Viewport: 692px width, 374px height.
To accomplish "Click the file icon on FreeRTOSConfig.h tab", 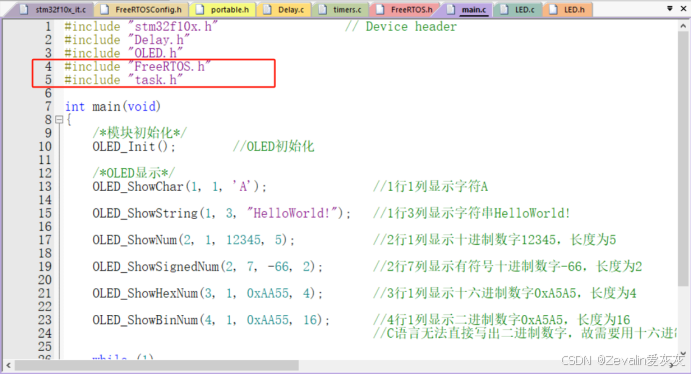I will tap(105, 9).
